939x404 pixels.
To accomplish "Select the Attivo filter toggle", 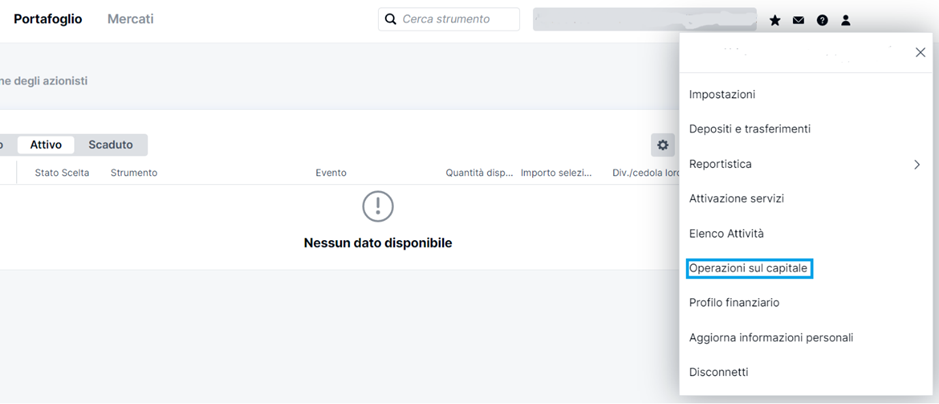I will coord(46,145).
